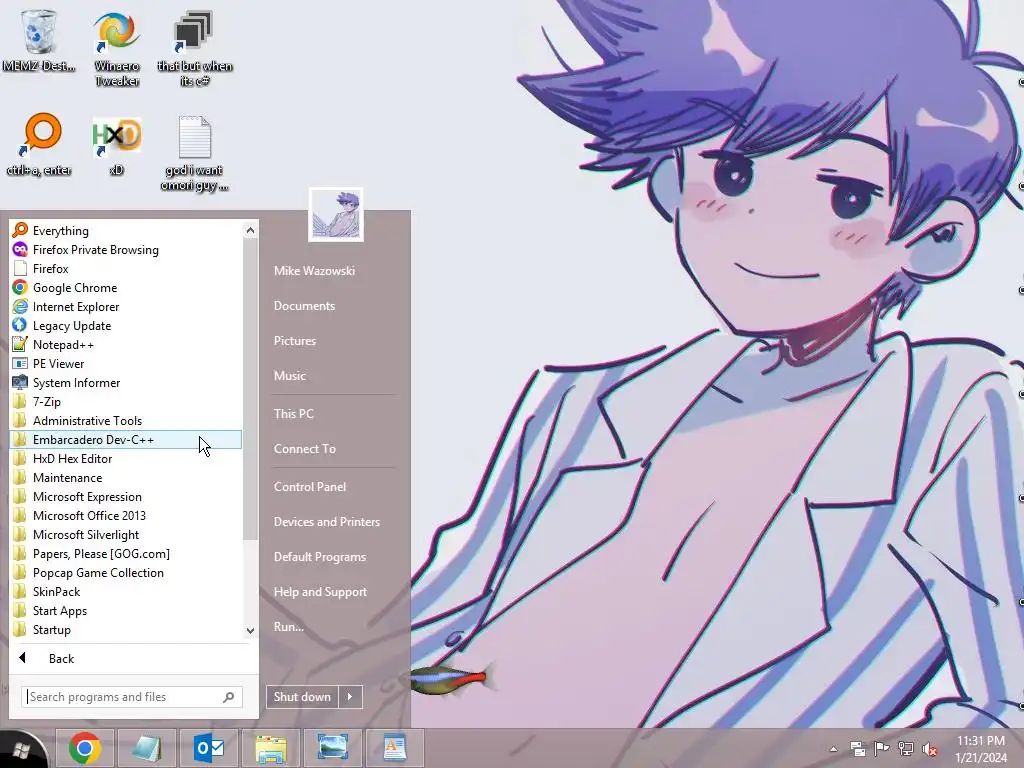Open the MEMZ Dest... Recycle Bin desktop icon
1024x768 pixels.
pyautogui.click(x=39, y=40)
